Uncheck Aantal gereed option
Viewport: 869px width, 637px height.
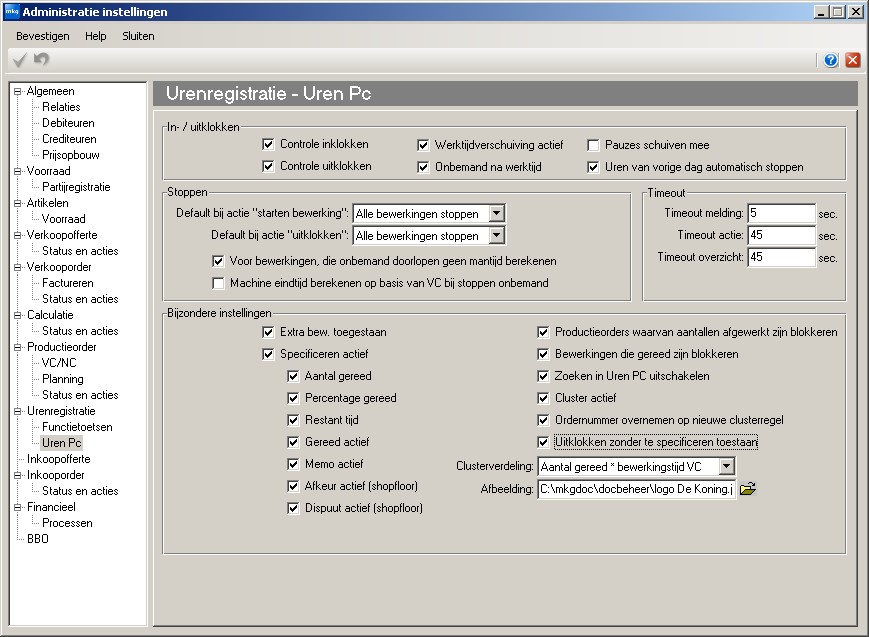pyautogui.click(x=293, y=376)
